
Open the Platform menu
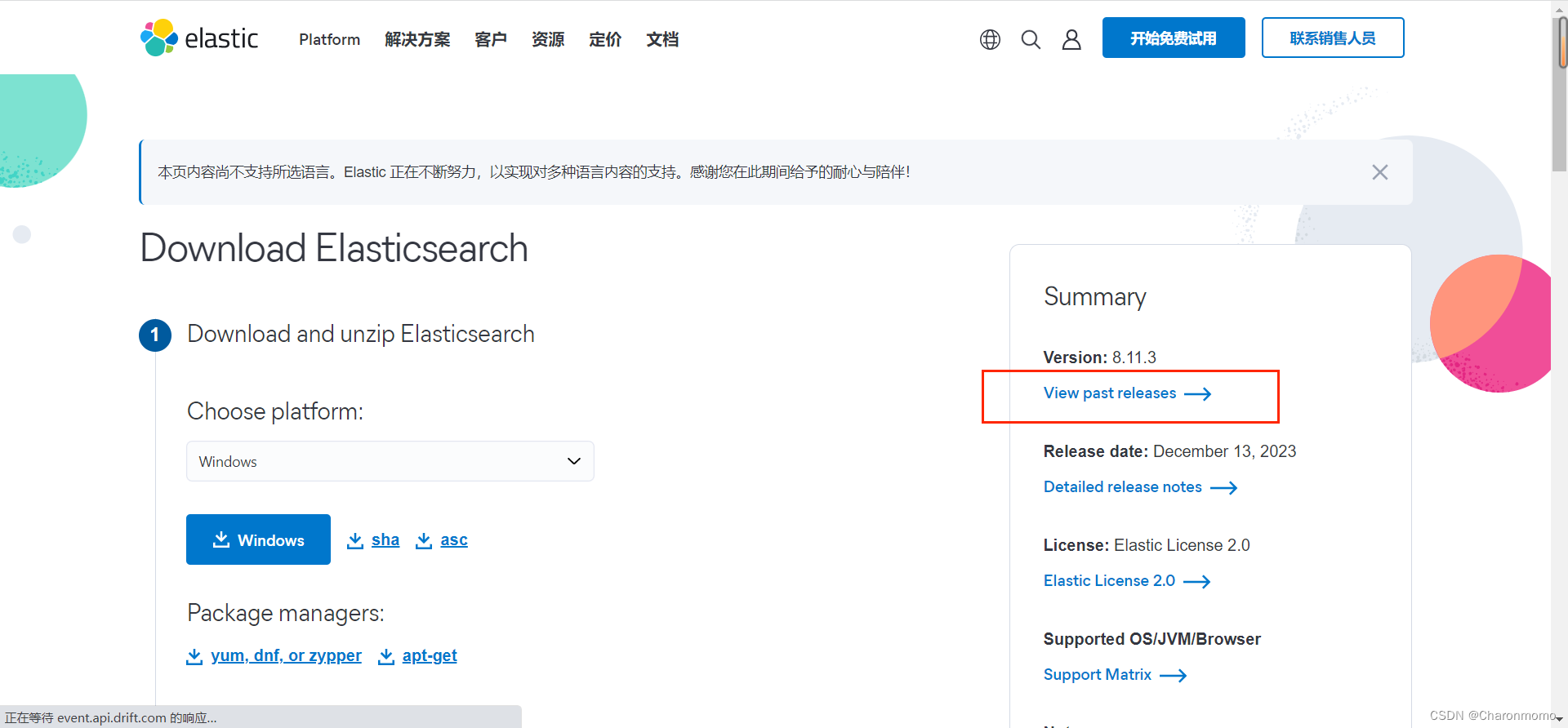click(x=329, y=39)
